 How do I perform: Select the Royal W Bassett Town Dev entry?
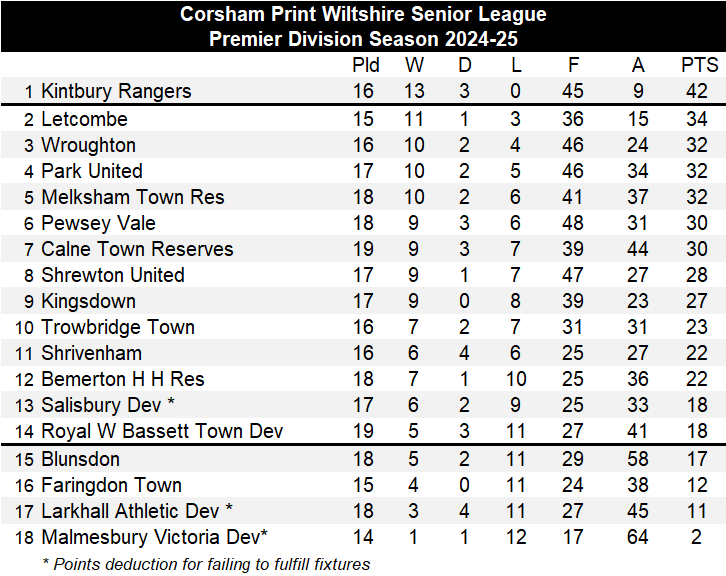tap(162, 431)
